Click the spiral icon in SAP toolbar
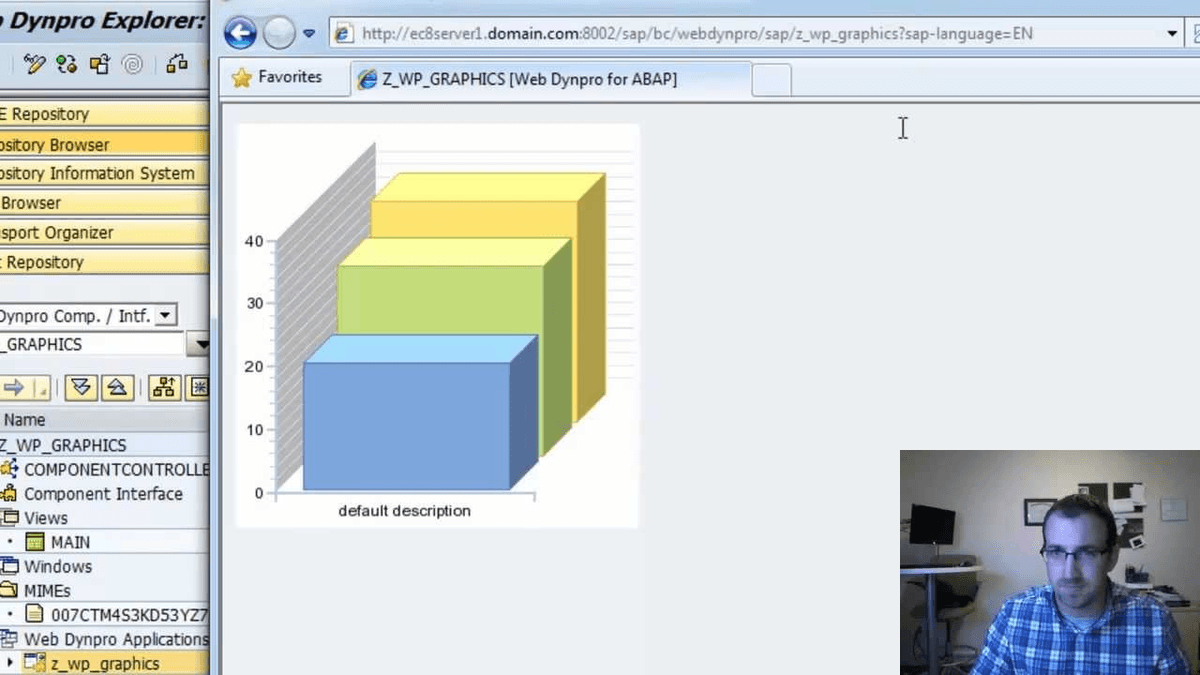1200x675 pixels. (131, 65)
